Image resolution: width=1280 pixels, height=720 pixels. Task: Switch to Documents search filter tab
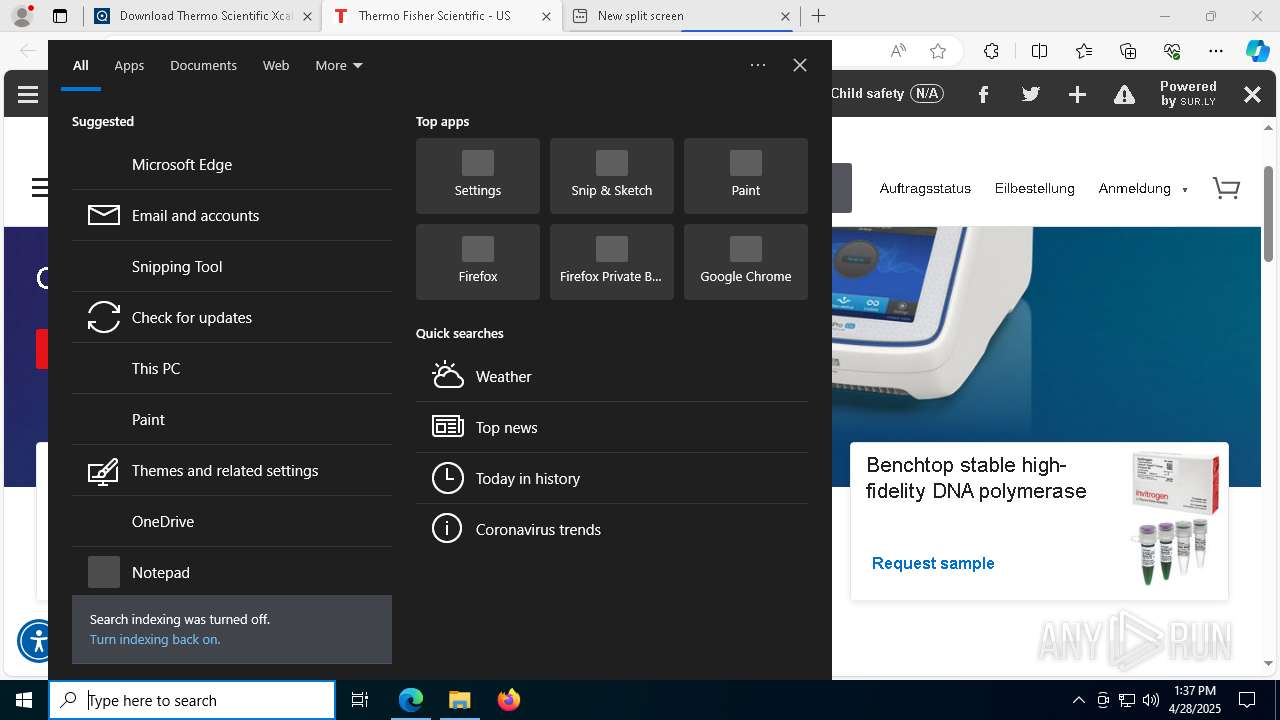pos(203,65)
